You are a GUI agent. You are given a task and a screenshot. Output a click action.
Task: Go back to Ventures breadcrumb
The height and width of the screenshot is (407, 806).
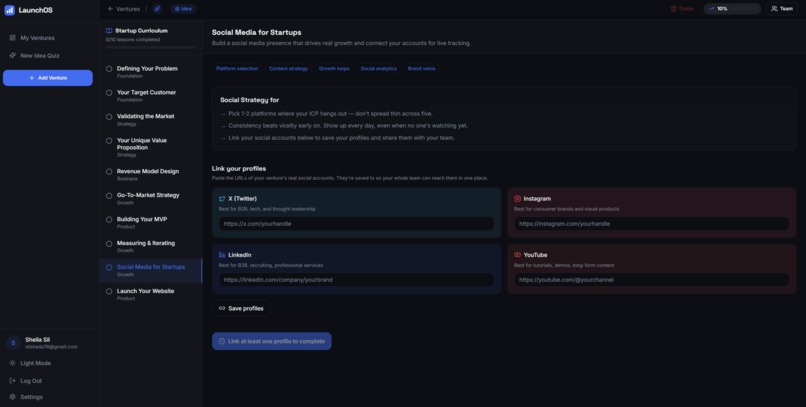(x=124, y=9)
